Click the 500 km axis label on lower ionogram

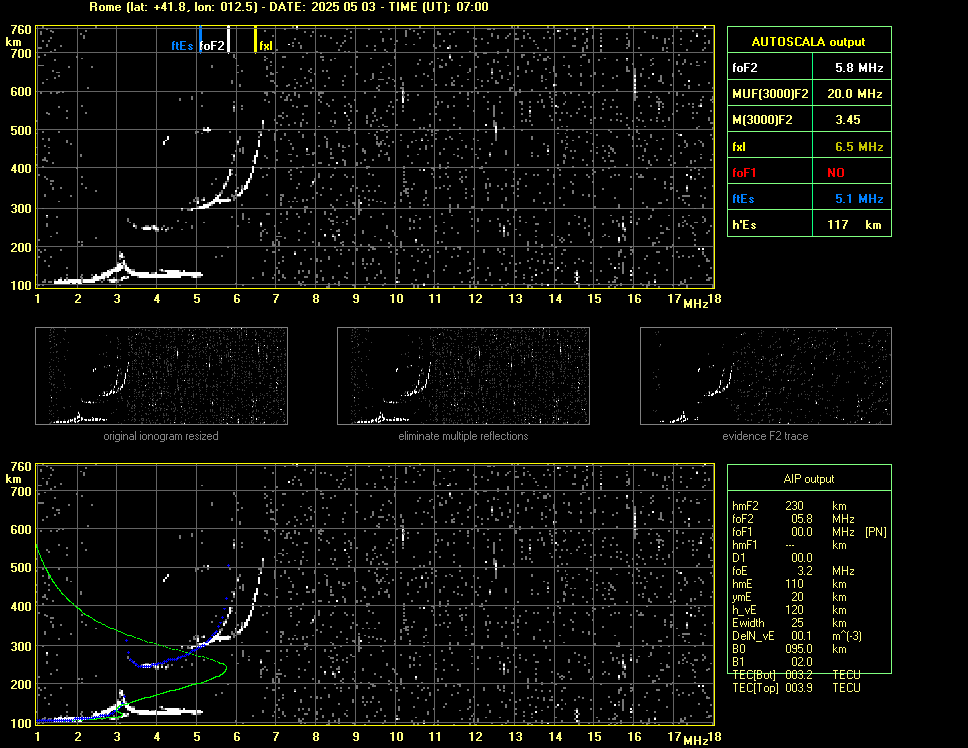[21, 568]
